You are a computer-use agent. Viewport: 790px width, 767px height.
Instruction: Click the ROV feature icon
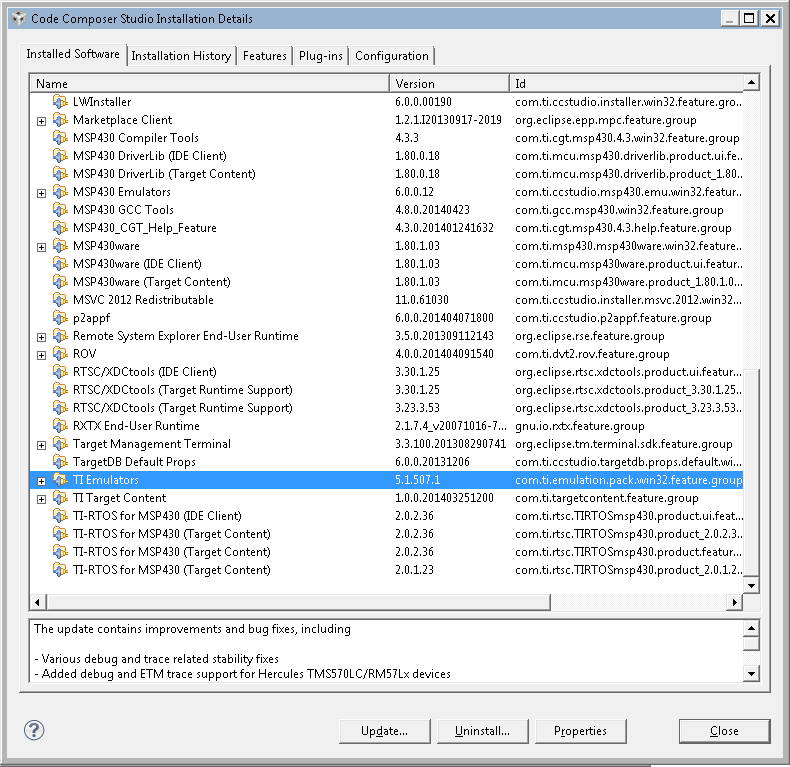60,354
